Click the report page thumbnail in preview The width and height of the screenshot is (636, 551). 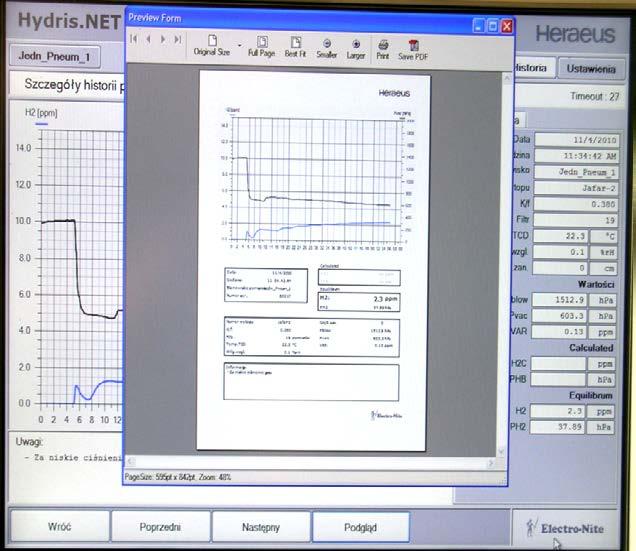point(312,260)
